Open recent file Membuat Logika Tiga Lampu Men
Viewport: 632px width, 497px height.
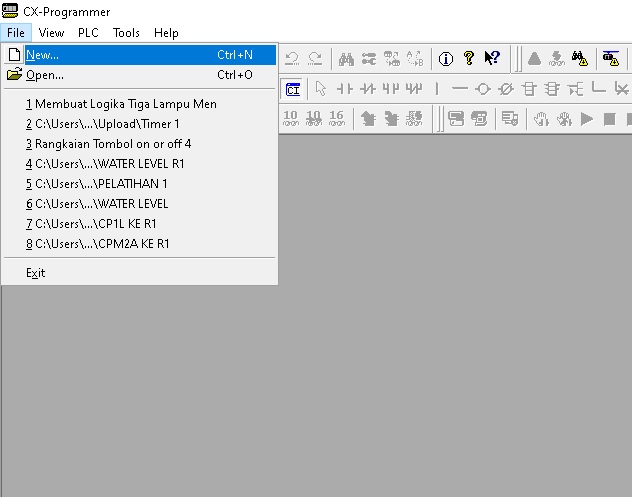coord(140,104)
